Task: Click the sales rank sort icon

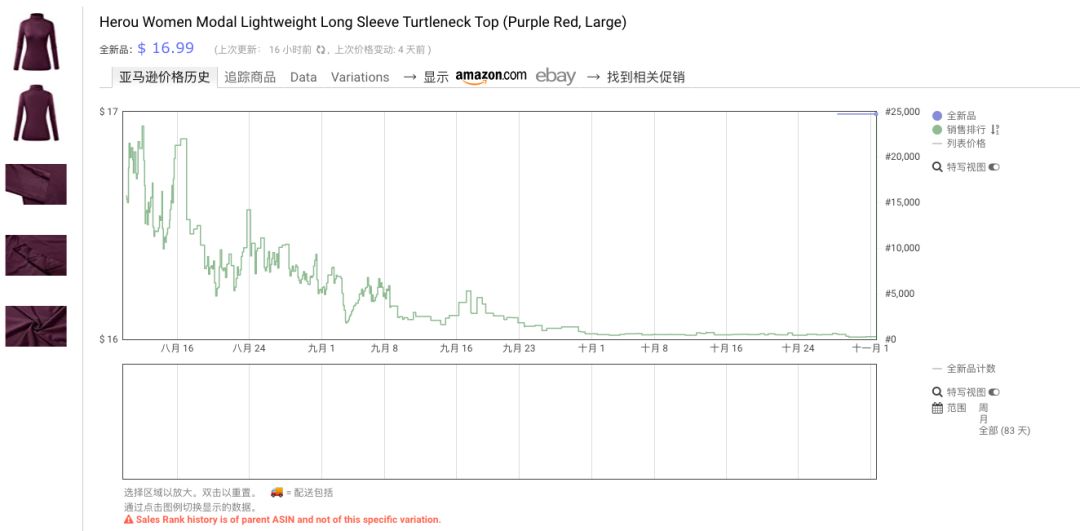Action: [x=995, y=130]
